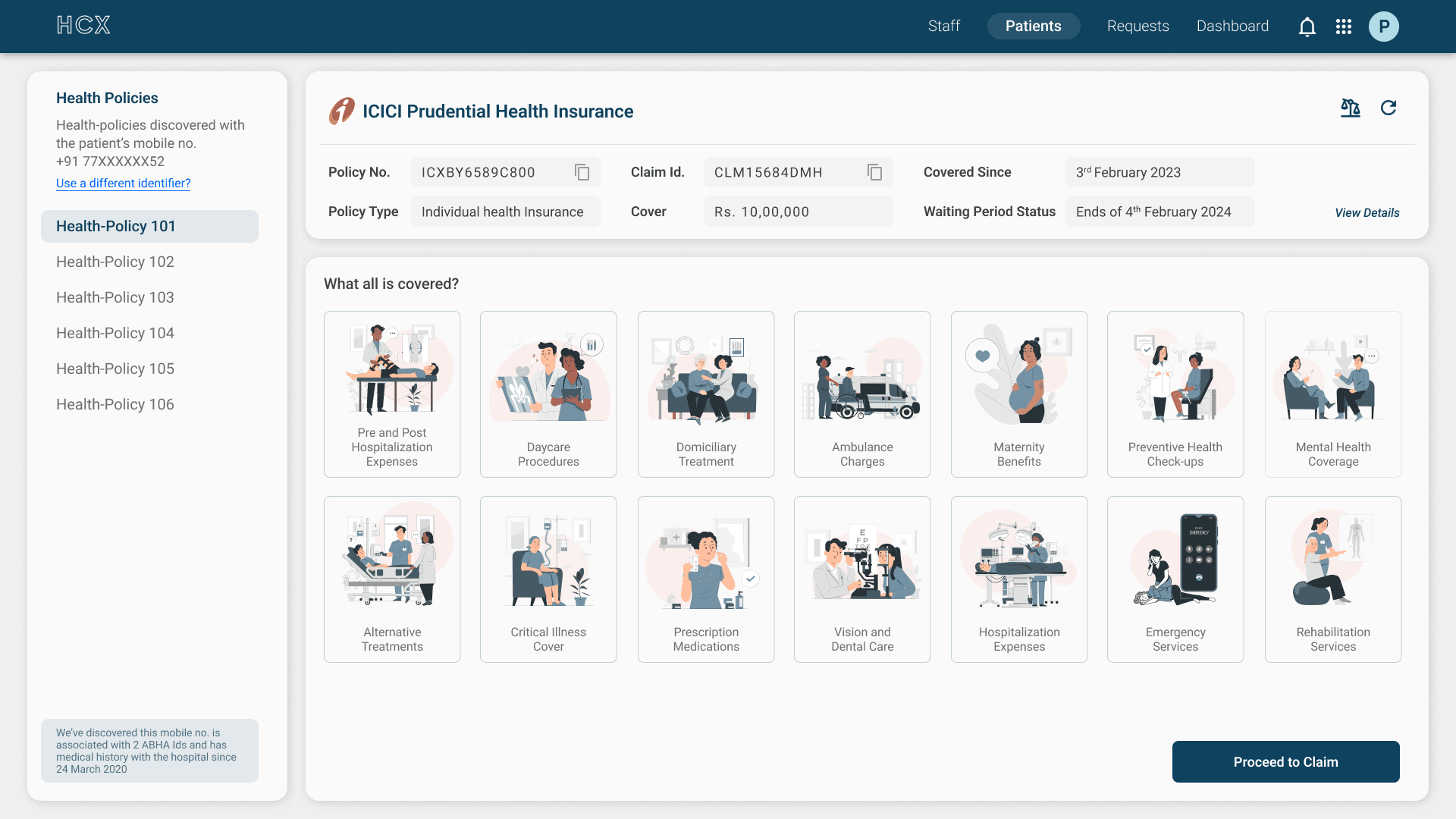
Task: Click Use a different identifier link
Action: click(123, 183)
